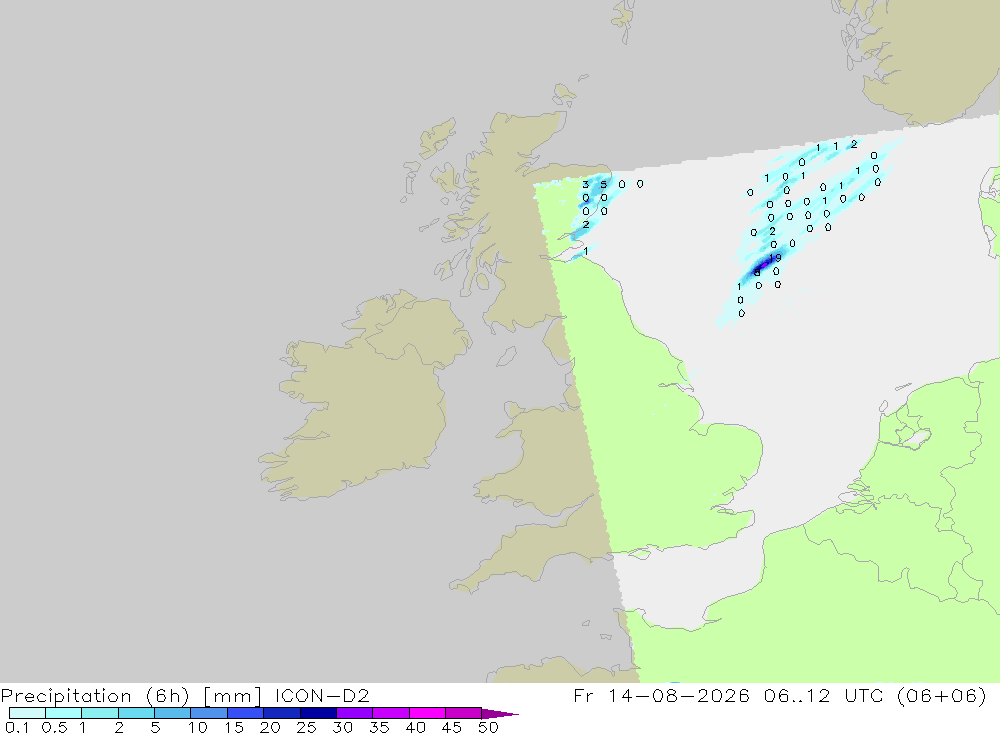Viewport: 1000px width, 733px height.
Task: Select the 5–10 mm legend color
Action: click(172, 713)
